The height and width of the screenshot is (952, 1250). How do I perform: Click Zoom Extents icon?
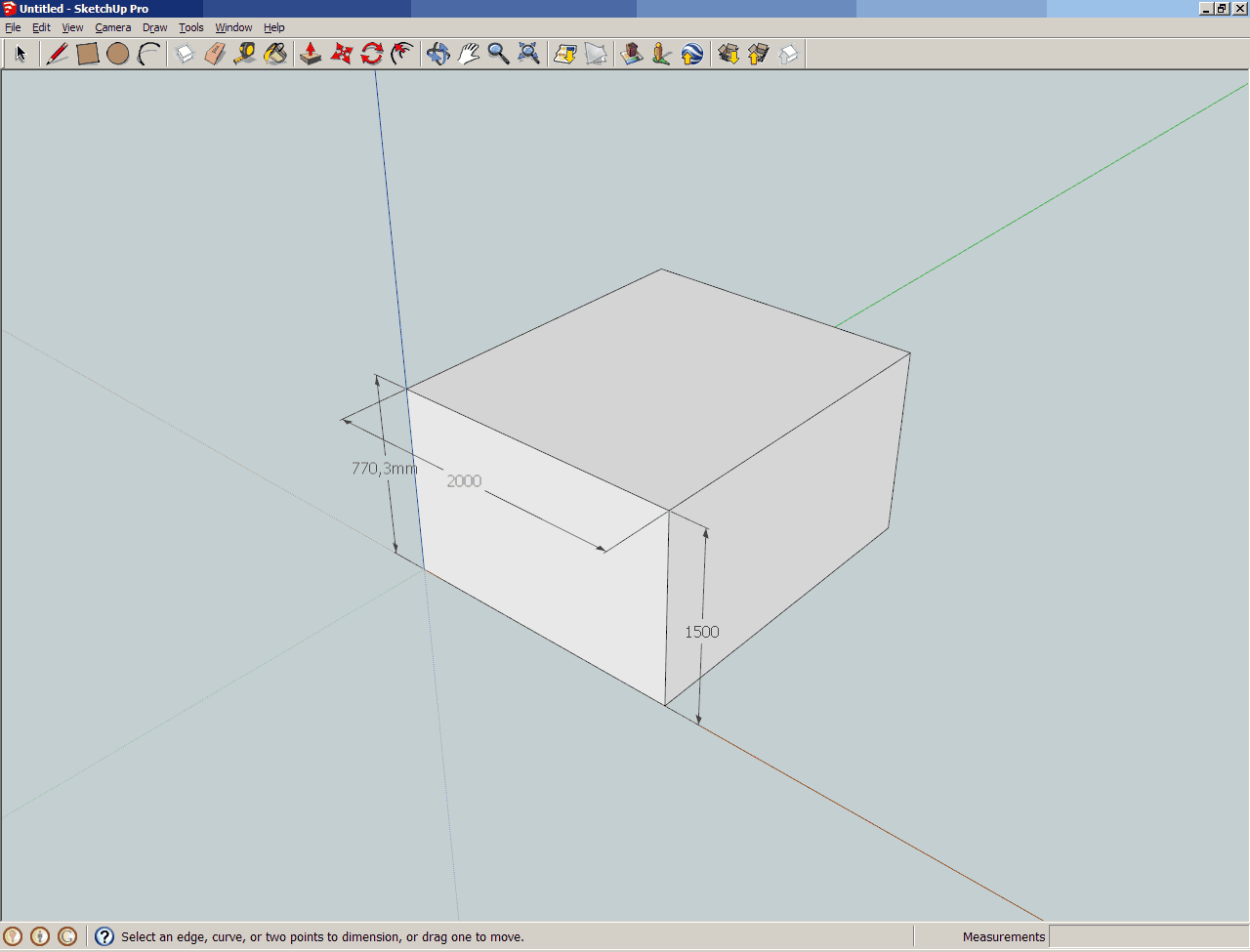click(529, 54)
